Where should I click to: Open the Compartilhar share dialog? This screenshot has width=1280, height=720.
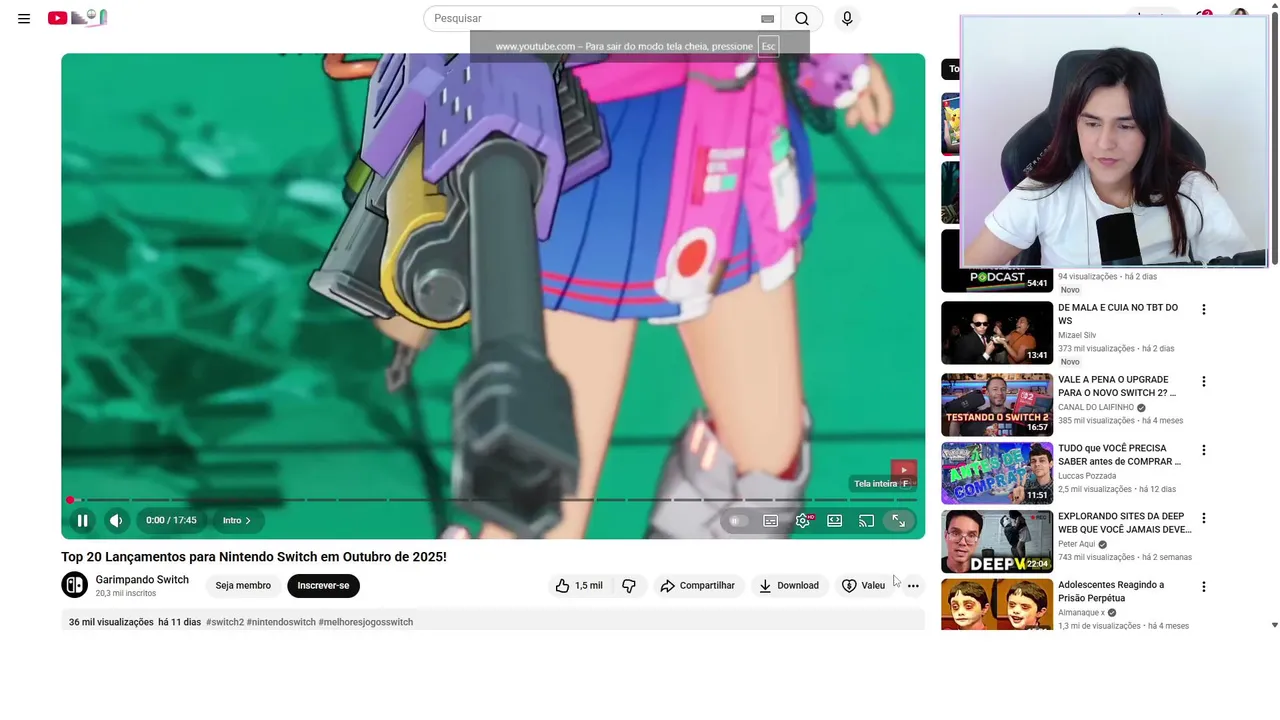tap(697, 585)
